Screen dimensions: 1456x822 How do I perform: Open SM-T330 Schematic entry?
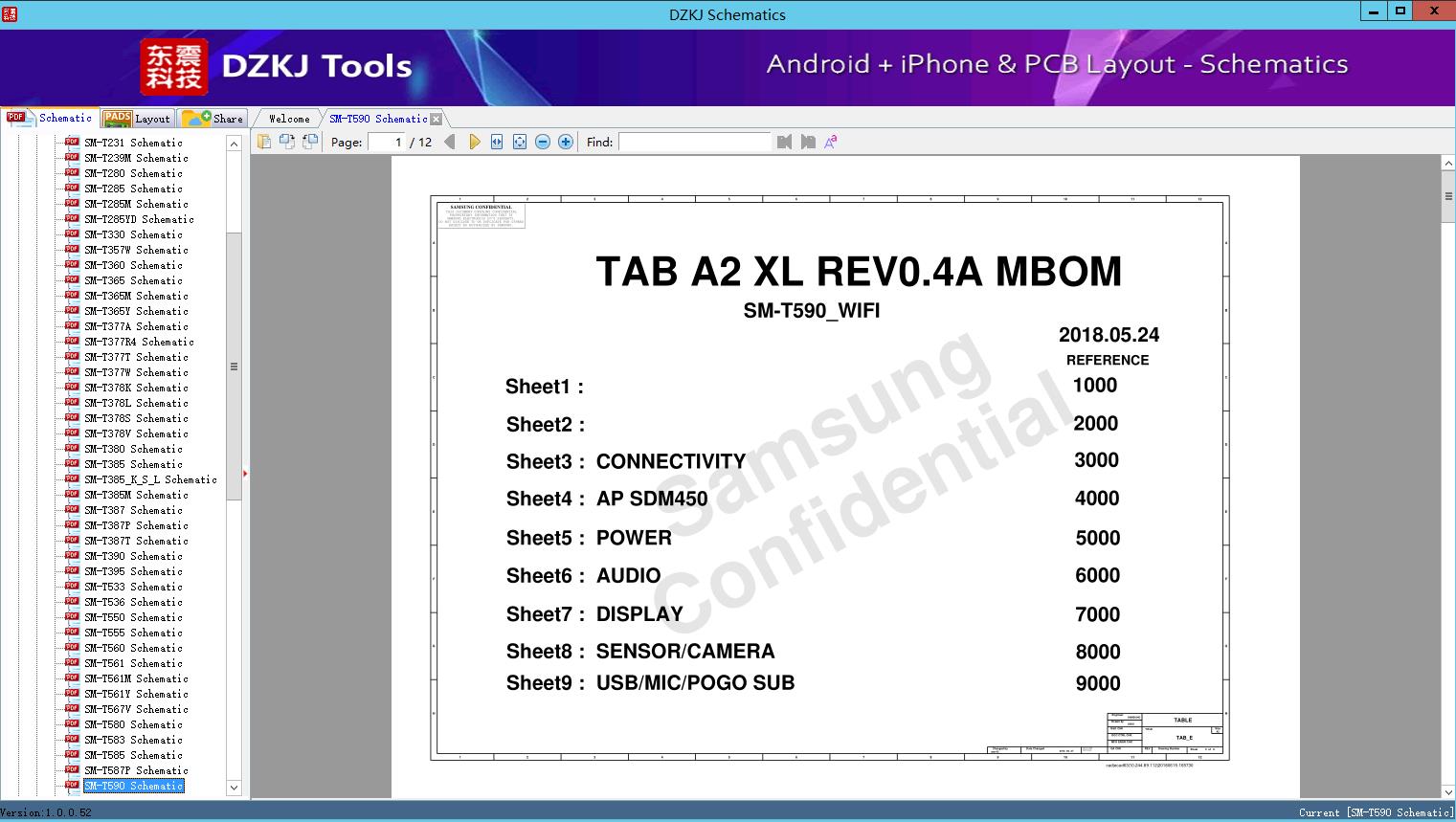(x=133, y=234)
